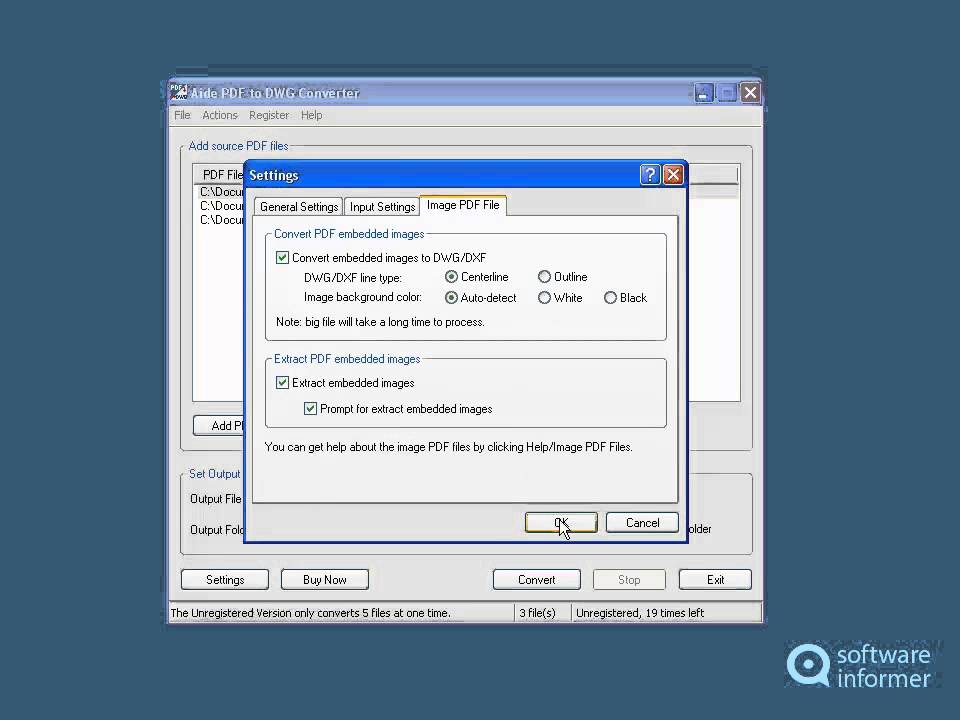
Task: Switch to the General Settings tab
Action: (299, 207)
